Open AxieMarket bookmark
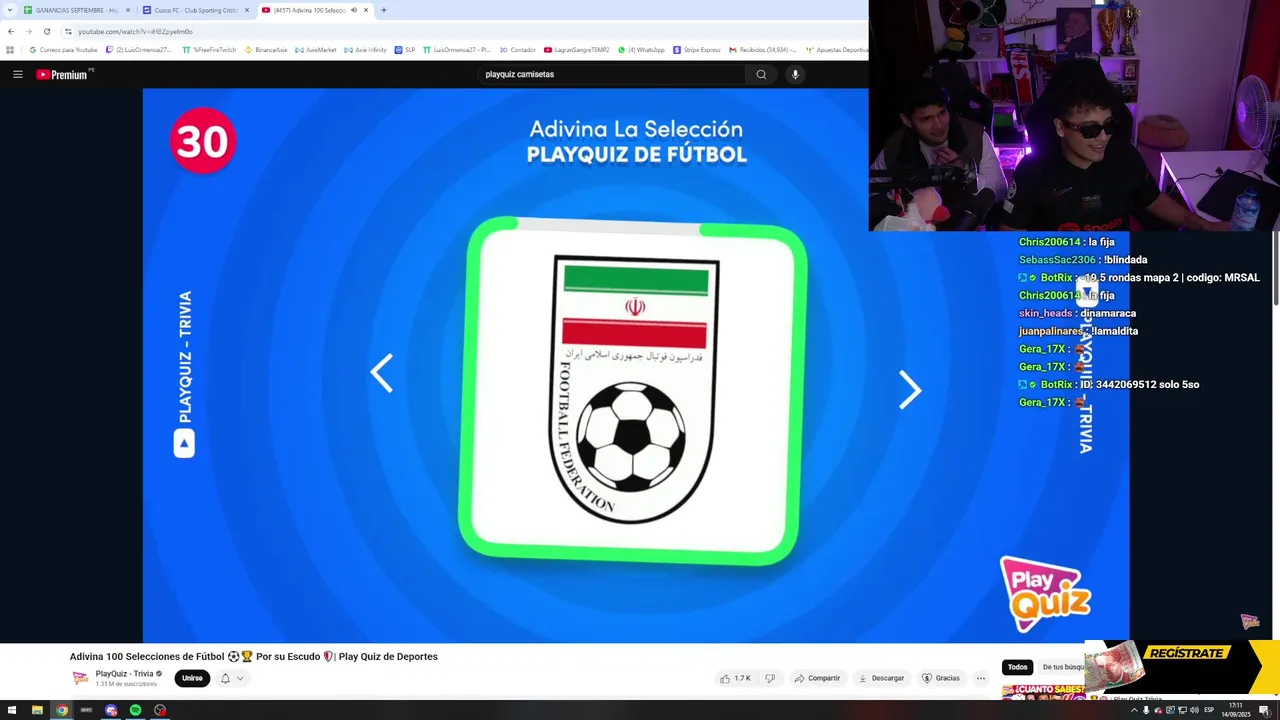 tap(315, 49)
